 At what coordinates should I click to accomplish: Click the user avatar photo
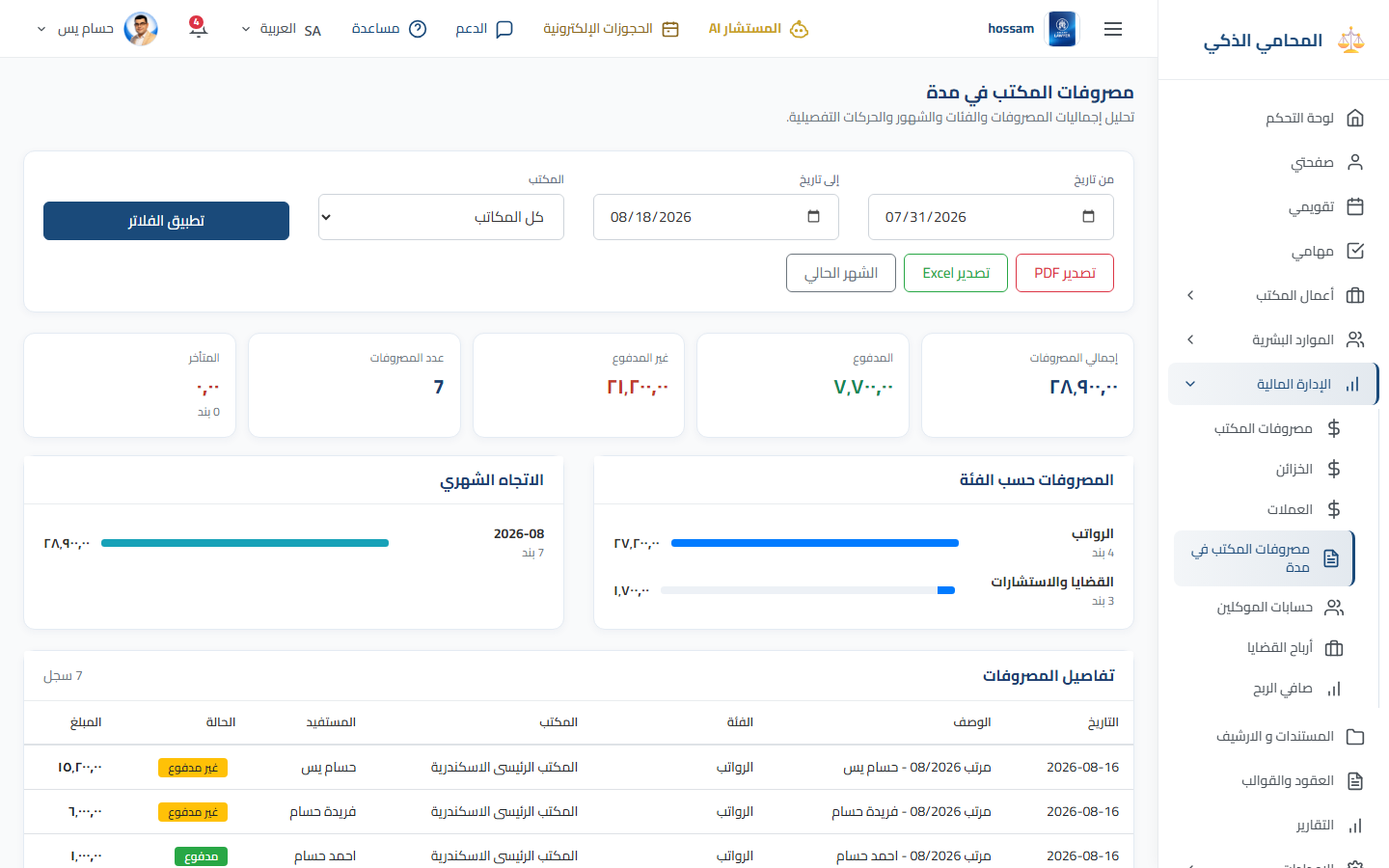141,29
